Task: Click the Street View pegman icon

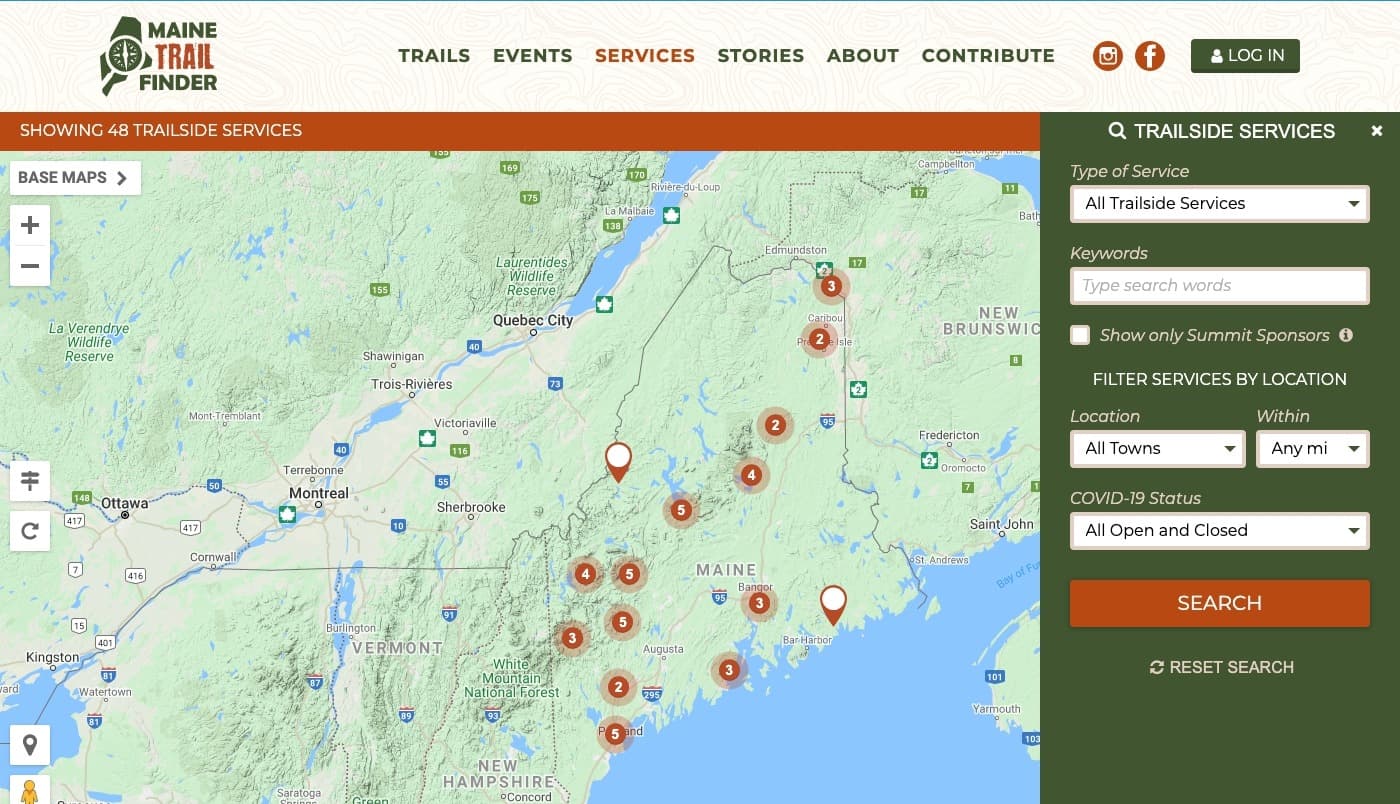Action: pos(30,790)
